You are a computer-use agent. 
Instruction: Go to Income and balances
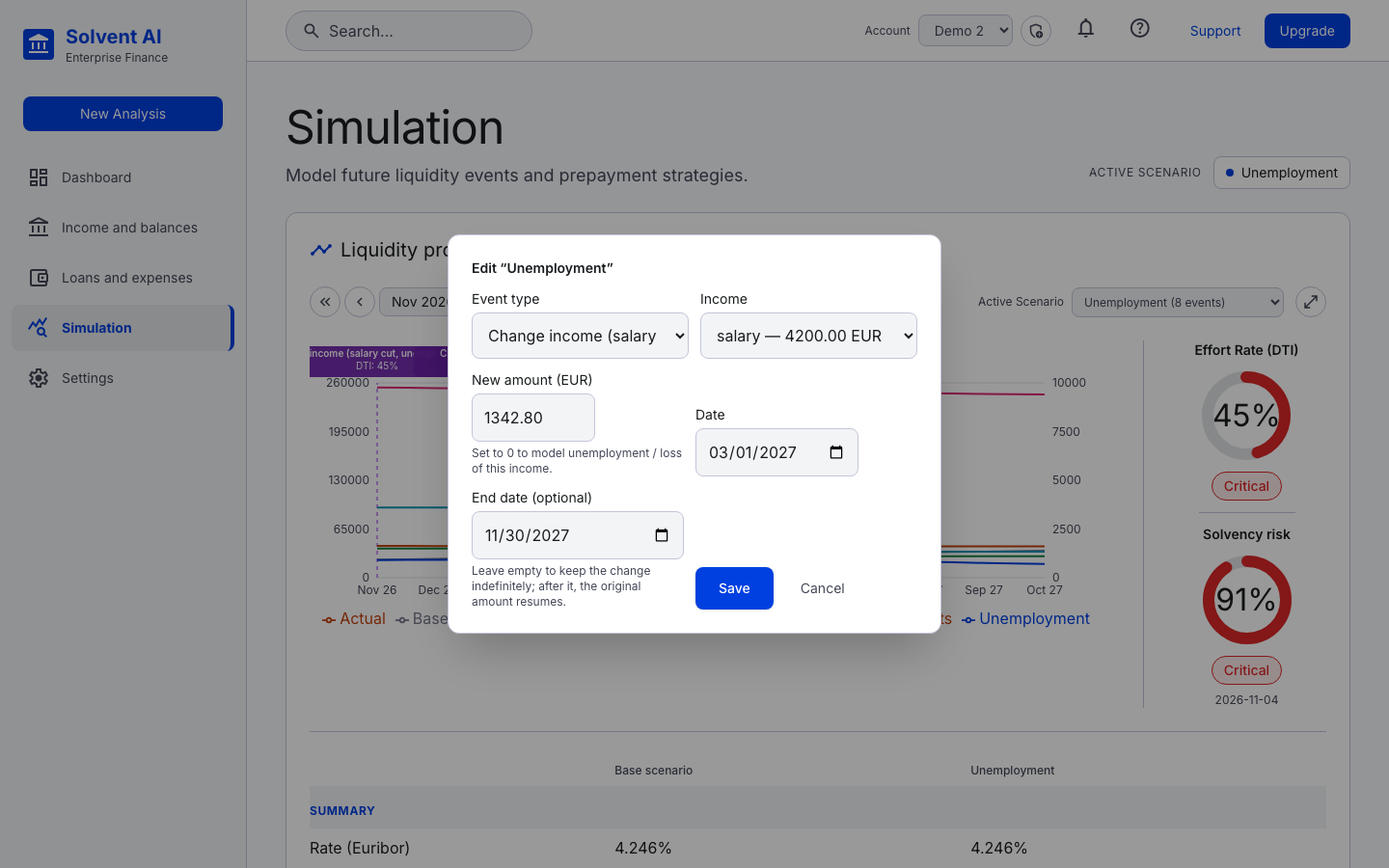click(x=123, y=228)
